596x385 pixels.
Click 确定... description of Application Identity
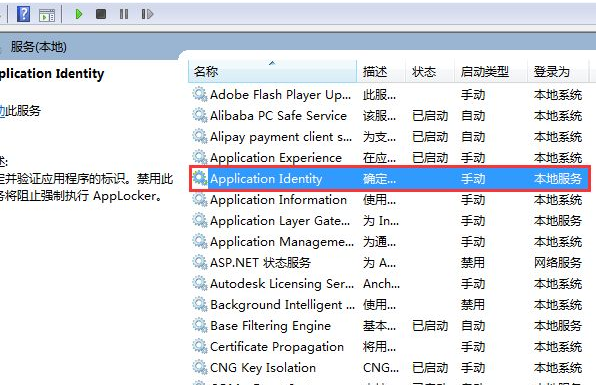pyautogui.click(x=379, y=179)
